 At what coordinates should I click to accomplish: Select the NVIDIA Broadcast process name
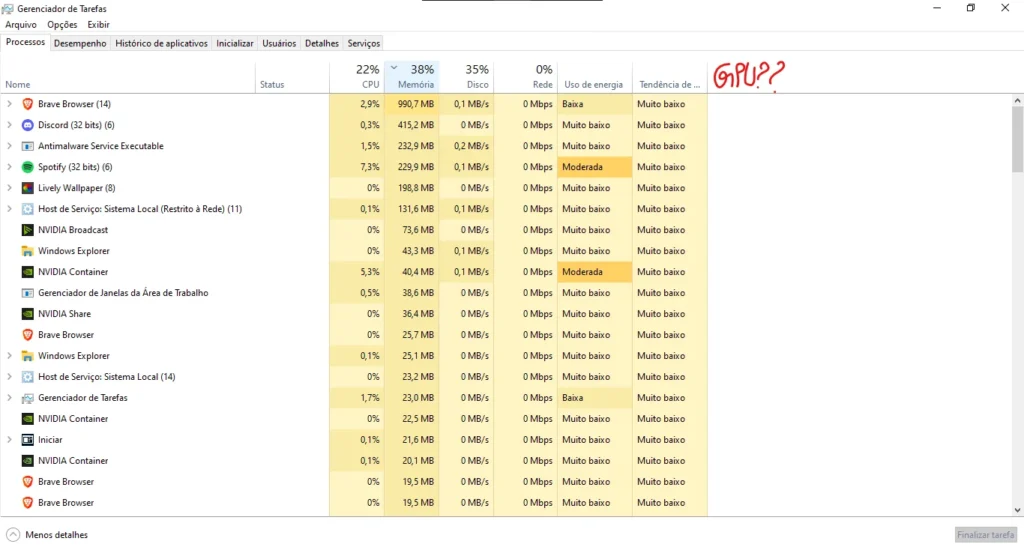click(73, 230)
